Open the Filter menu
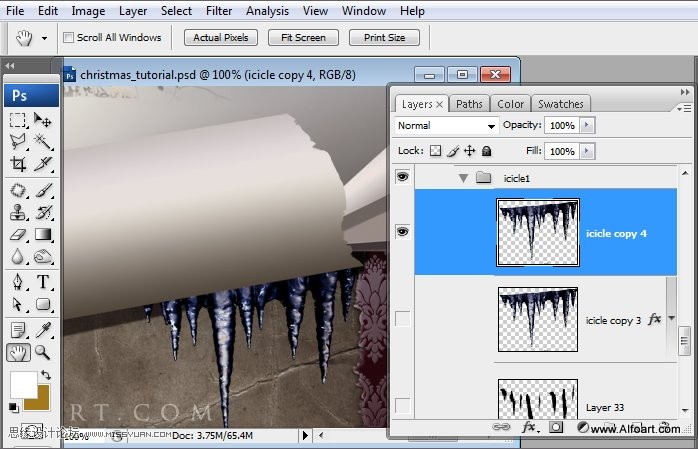 219,11
